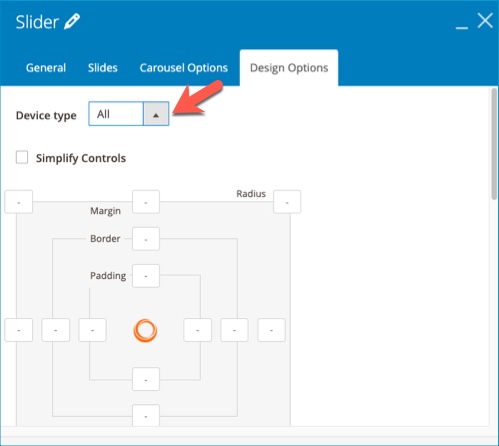Click the Radius input at top right
The image size is (499, 446).
point(287,202)
